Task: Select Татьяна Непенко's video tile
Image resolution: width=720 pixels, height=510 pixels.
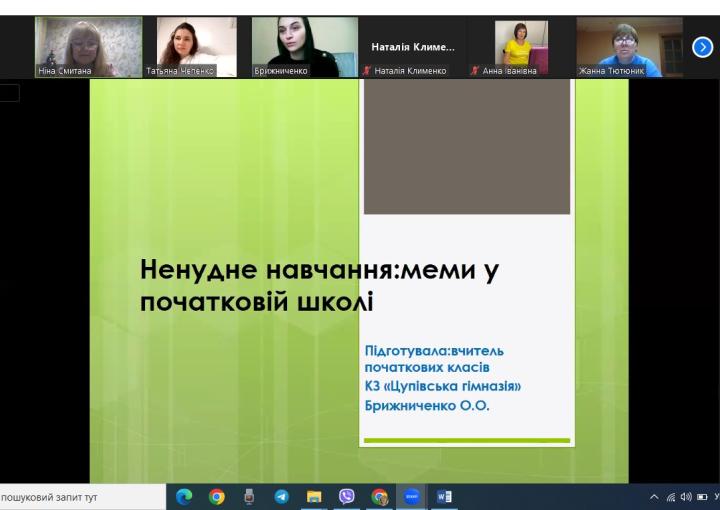Action: click(x=196, y=45)
